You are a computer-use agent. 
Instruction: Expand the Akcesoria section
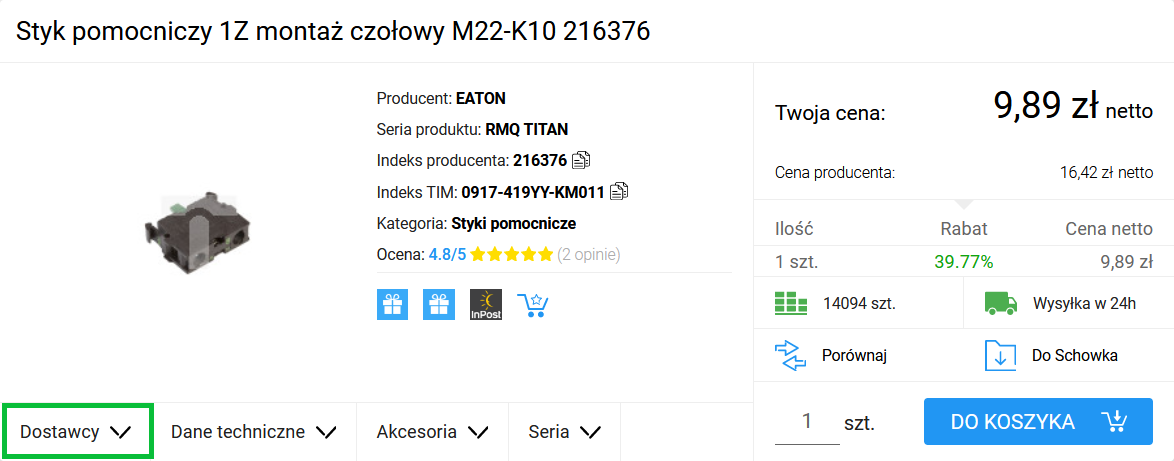[433, 432]
